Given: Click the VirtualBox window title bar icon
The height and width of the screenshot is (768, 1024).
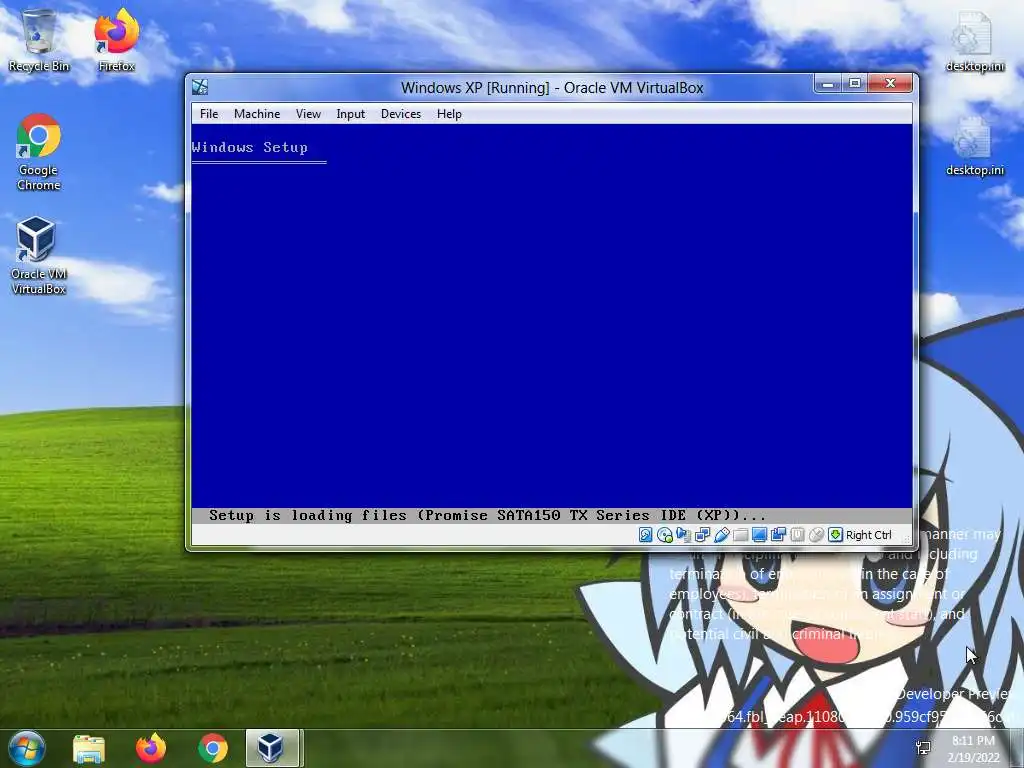Looking at the screenshot, I should point(200,87).
